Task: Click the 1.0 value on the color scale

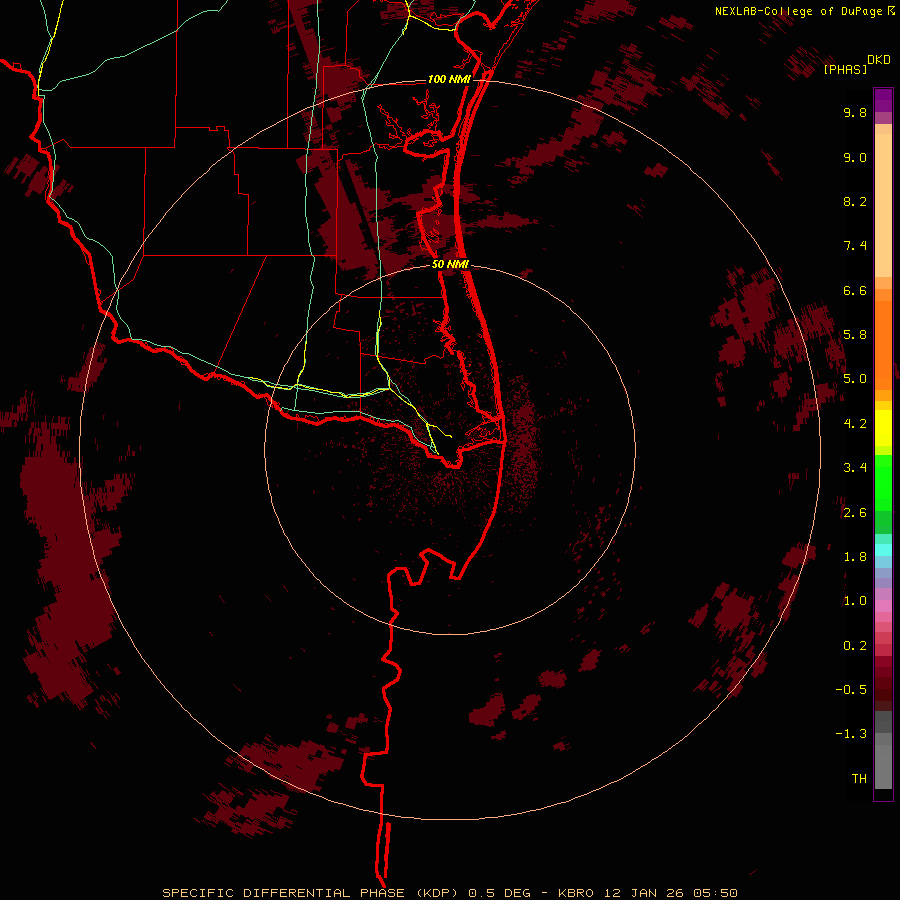Action: click(x=855, y=601)
